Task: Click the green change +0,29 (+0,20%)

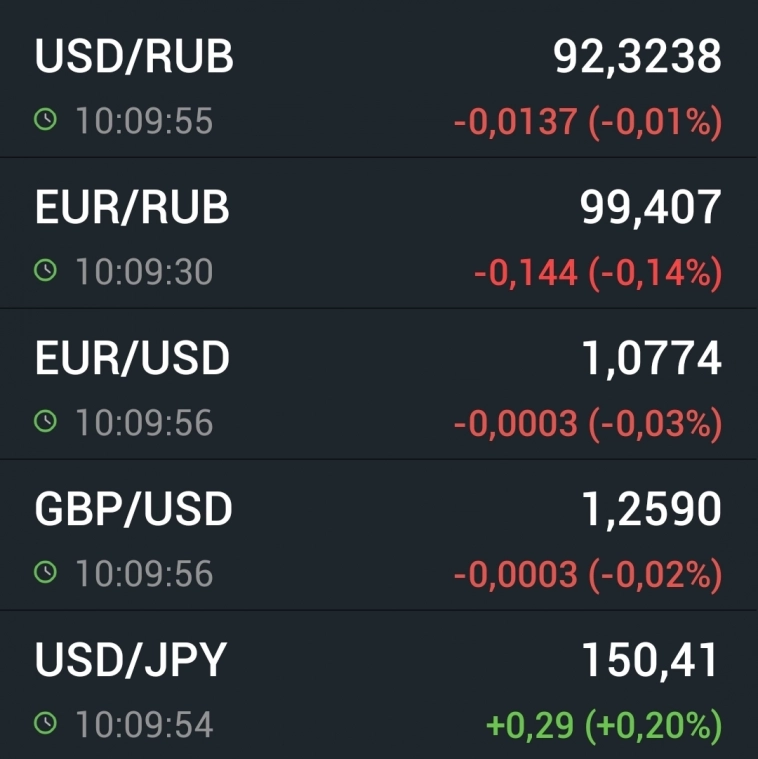Action: tap(603, 724)
